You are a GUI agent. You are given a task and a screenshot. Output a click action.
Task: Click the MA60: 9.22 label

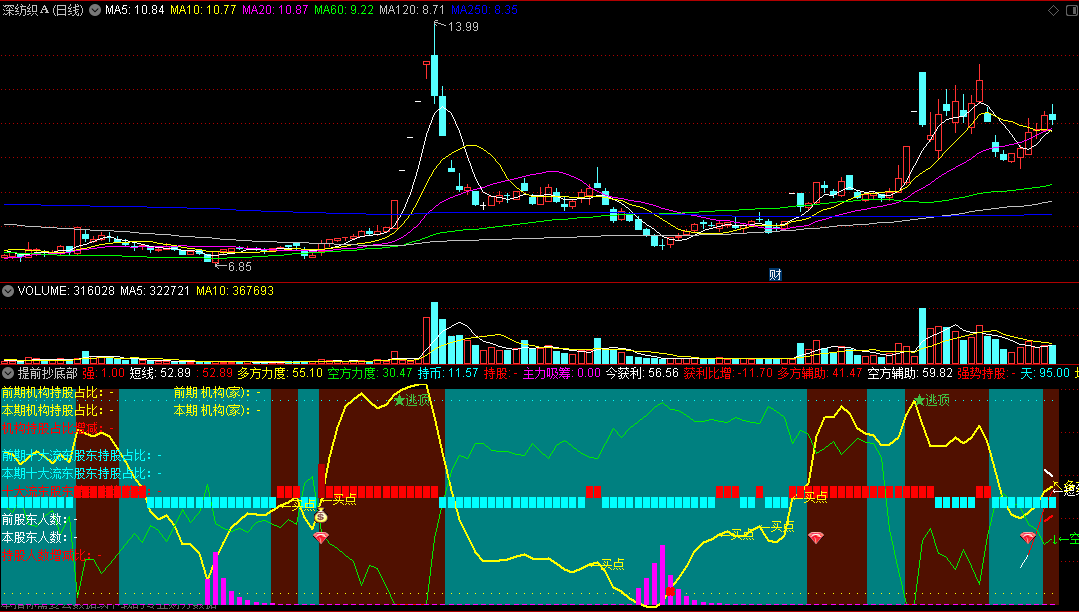343,10
